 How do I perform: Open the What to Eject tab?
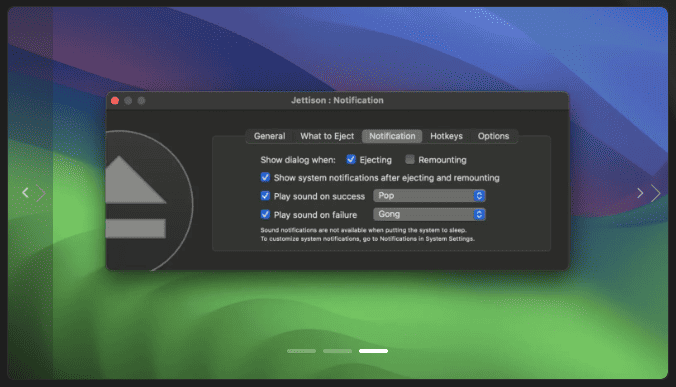click(x=327, y=136)
